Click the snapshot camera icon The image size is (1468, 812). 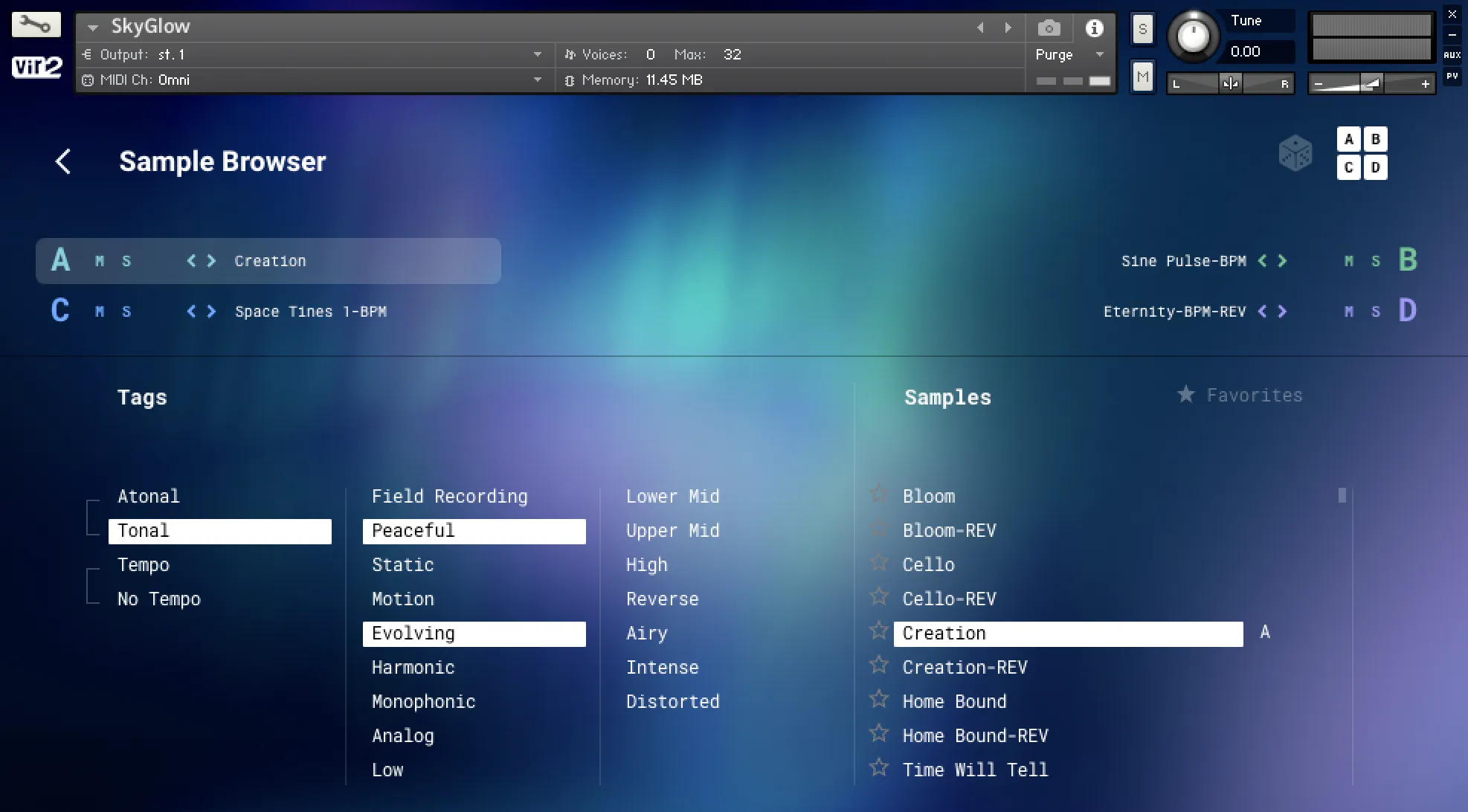[x=1049, y=28]
